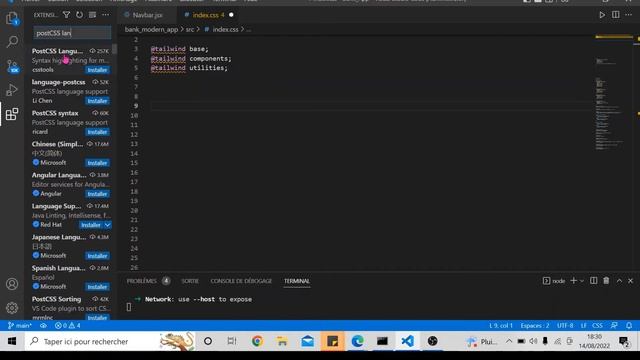
Task: Click src folder in the breadcrumb
Action: [x=190, y=29]
